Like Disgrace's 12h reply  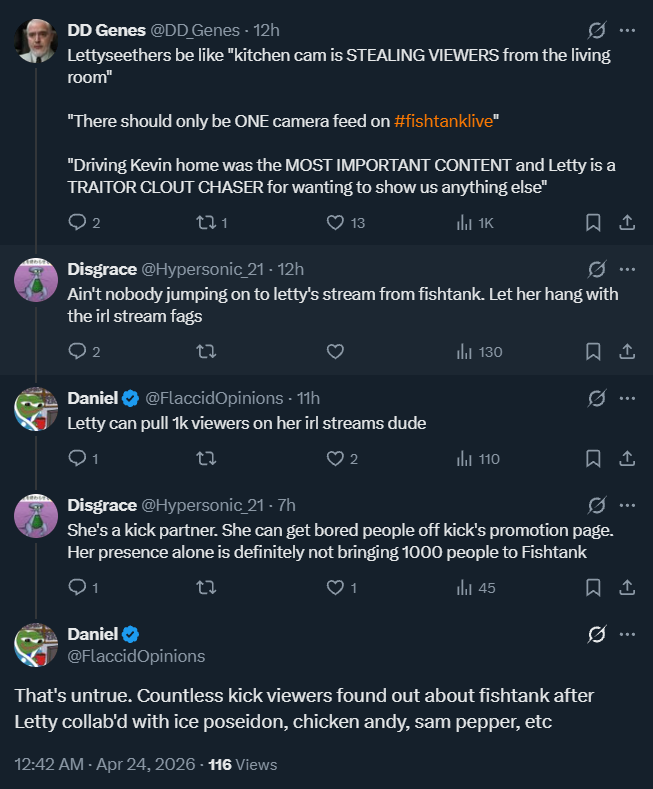point(335,351)
